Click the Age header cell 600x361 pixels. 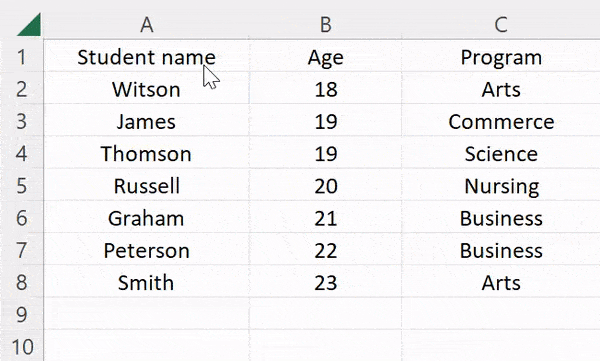click(326, 57)
